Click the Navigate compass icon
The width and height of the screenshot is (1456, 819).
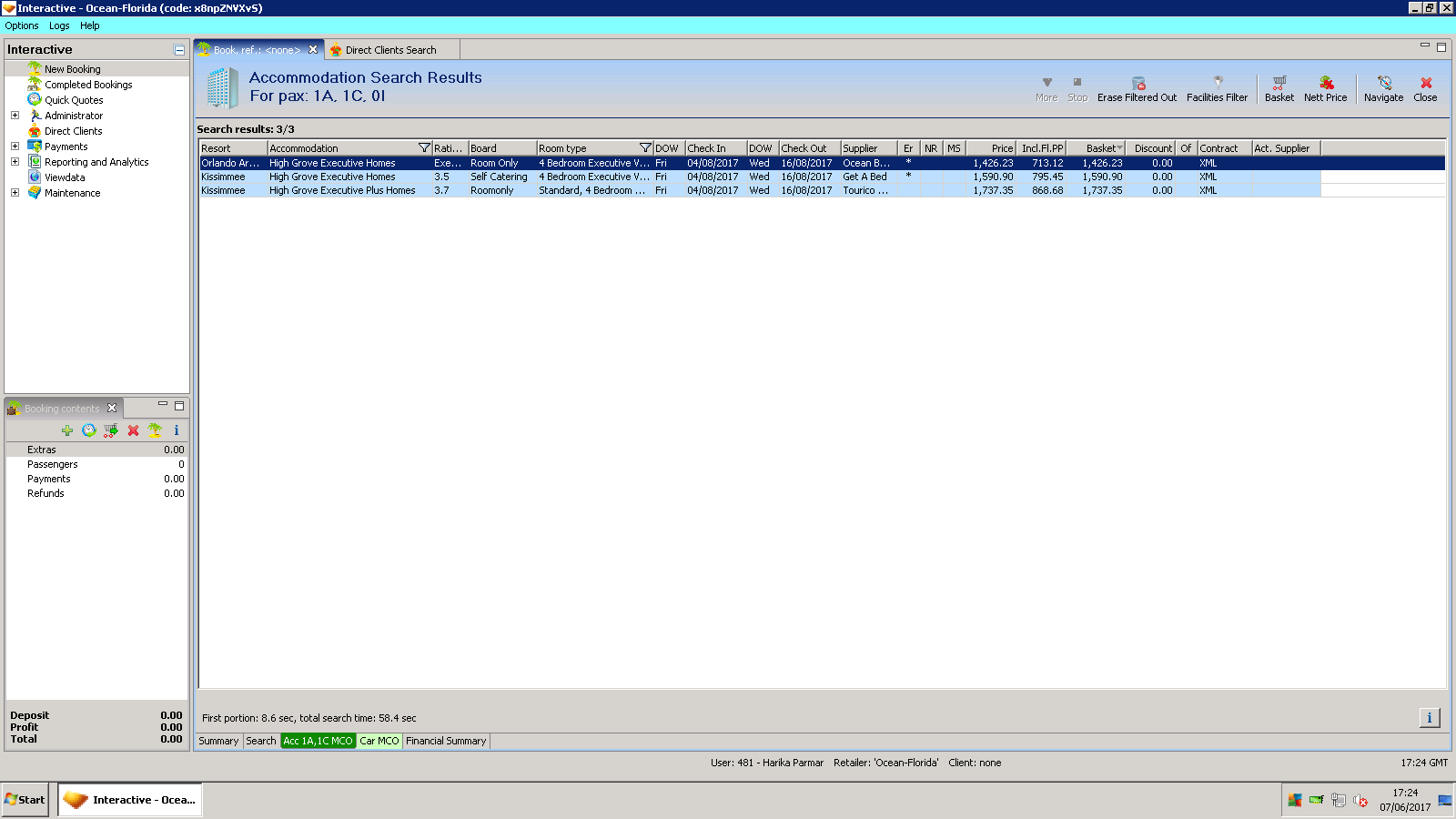pos(1384,83)
